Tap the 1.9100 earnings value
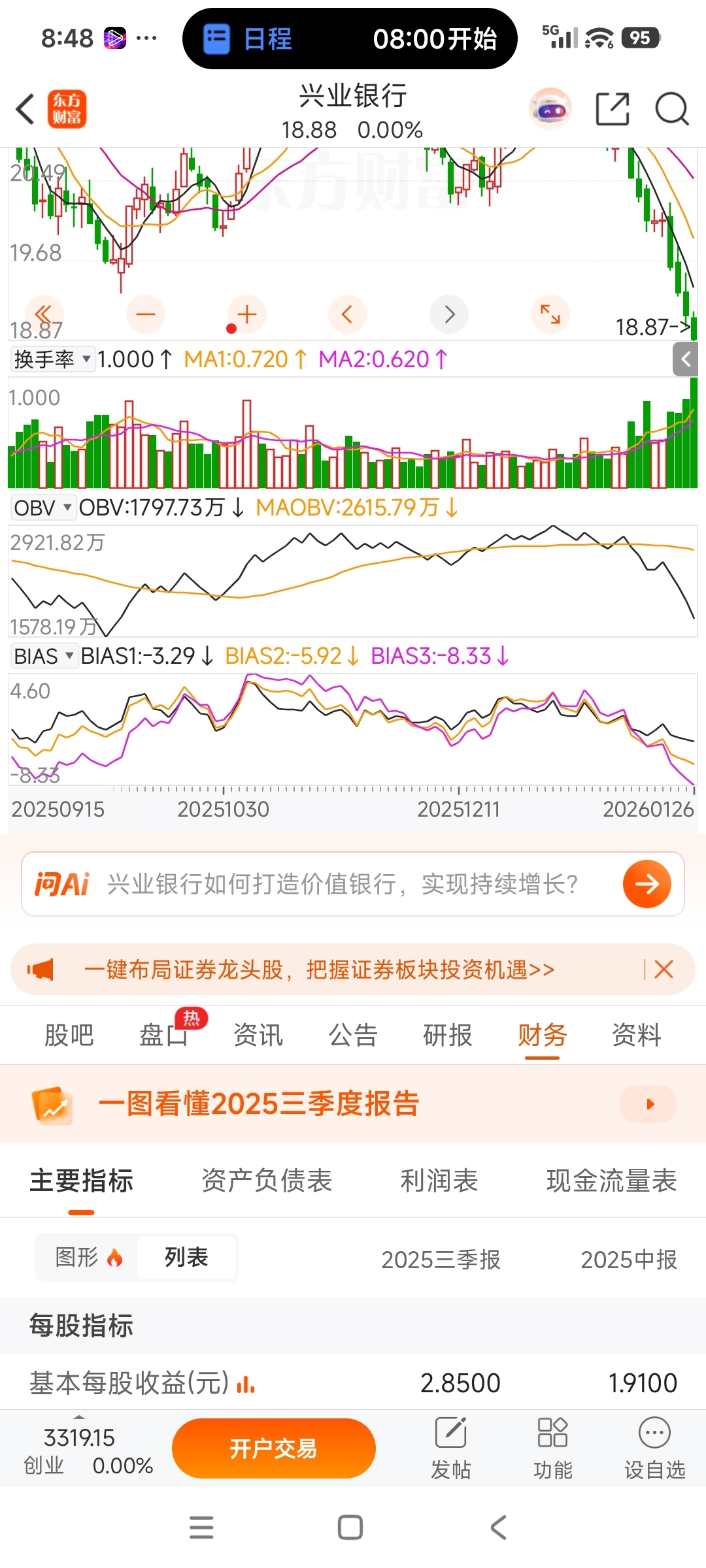This screenshot has width=706, height=1568. point(643,1383)
